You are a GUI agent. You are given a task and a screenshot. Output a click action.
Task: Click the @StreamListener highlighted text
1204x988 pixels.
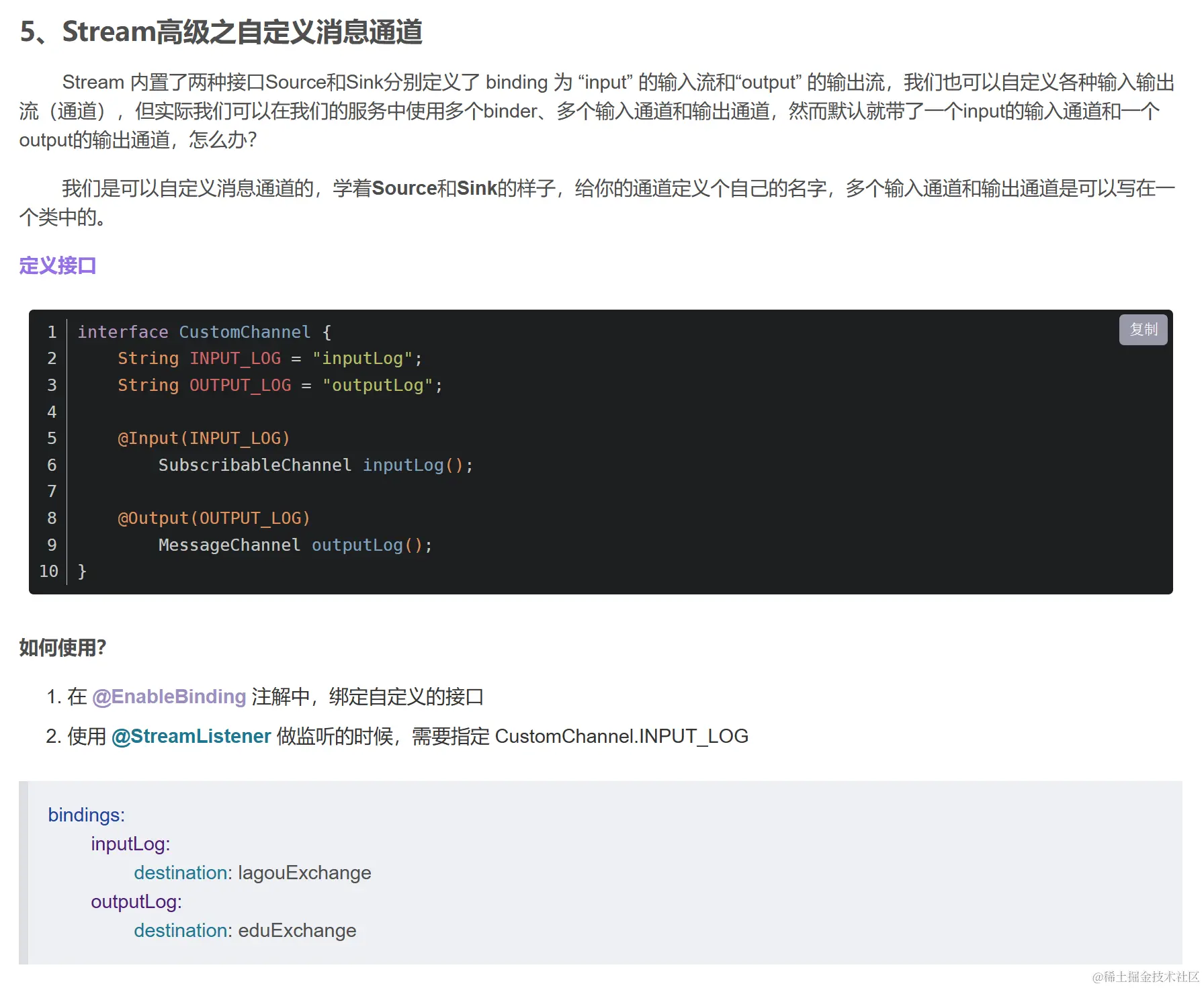[191, 736]
